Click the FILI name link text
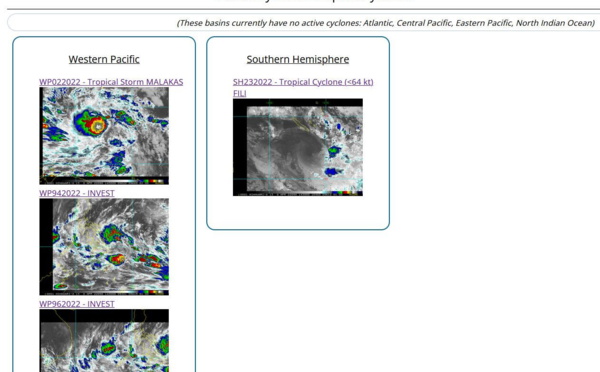 point(240,93)
